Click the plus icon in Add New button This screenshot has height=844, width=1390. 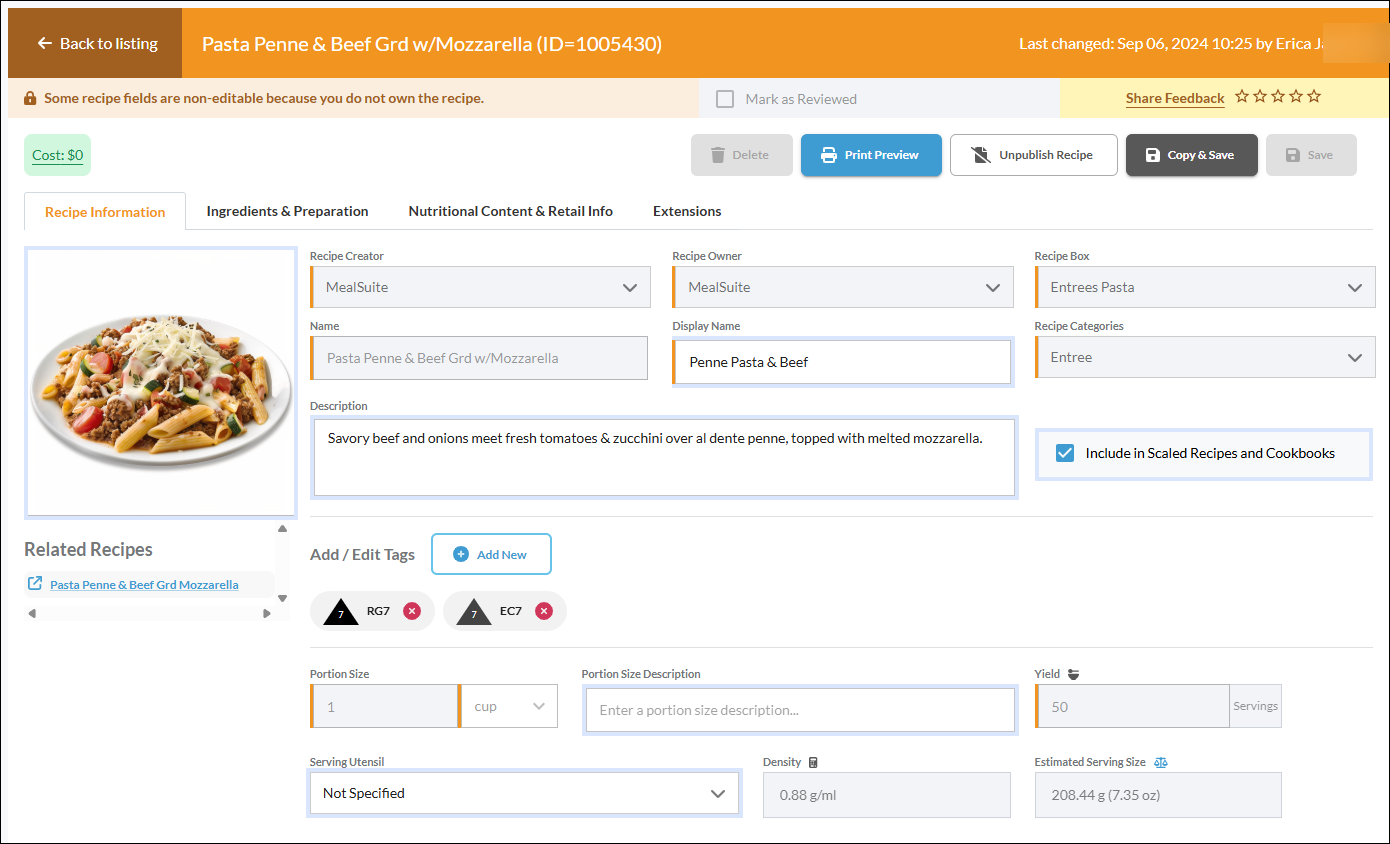461,554
